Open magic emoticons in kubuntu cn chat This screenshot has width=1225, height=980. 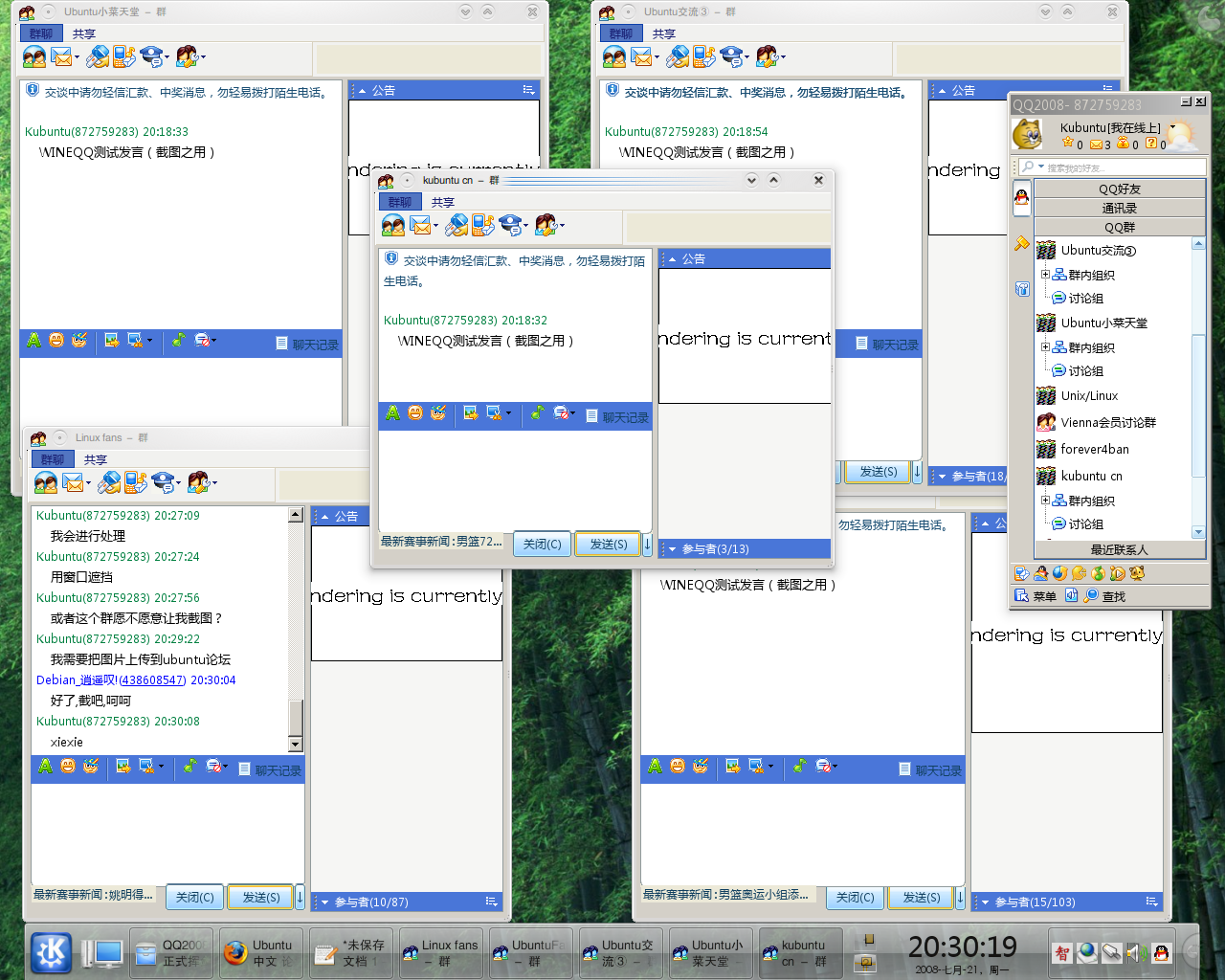coord(438,413)
